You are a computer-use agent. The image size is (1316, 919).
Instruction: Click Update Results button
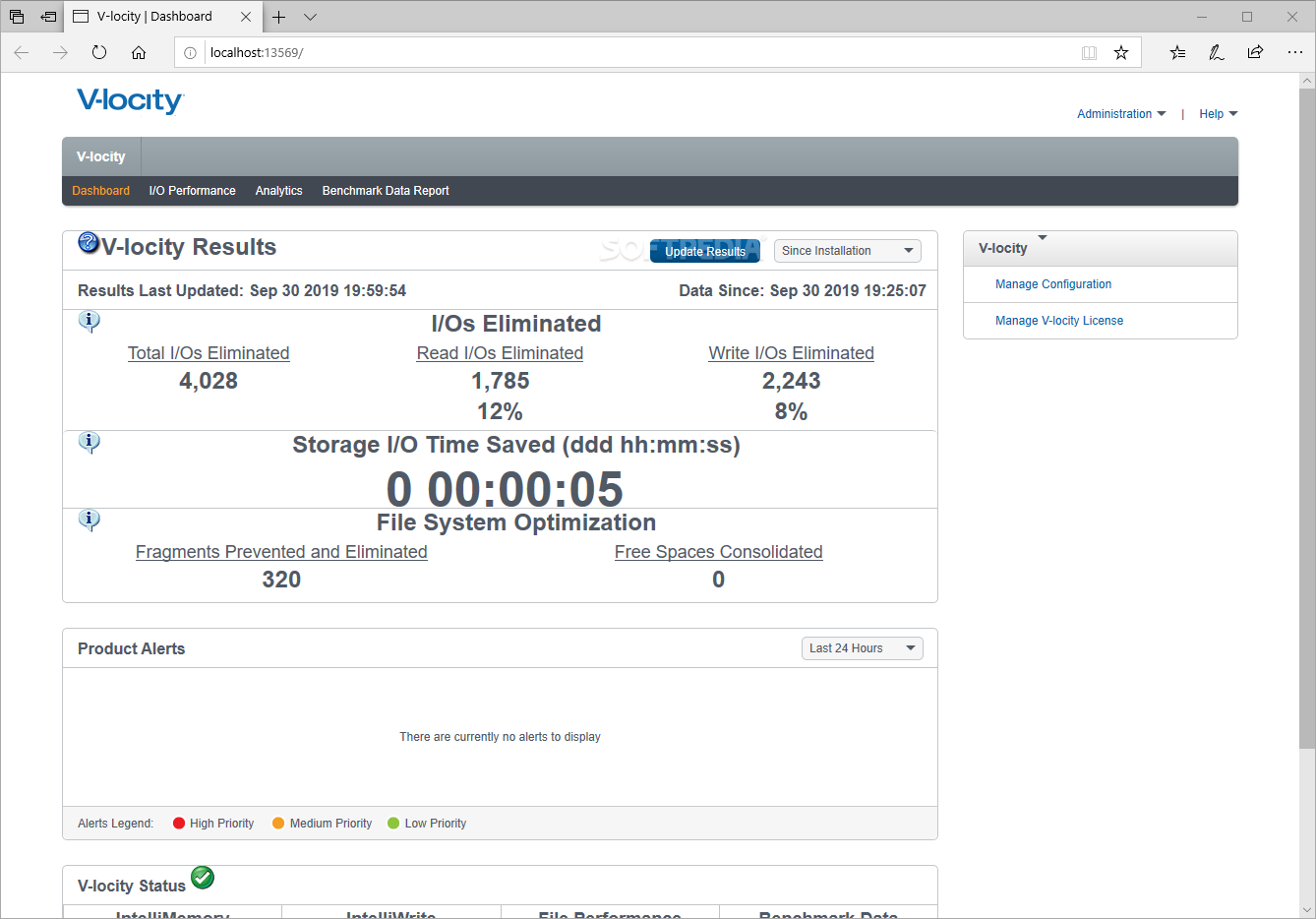coord(705,251)
